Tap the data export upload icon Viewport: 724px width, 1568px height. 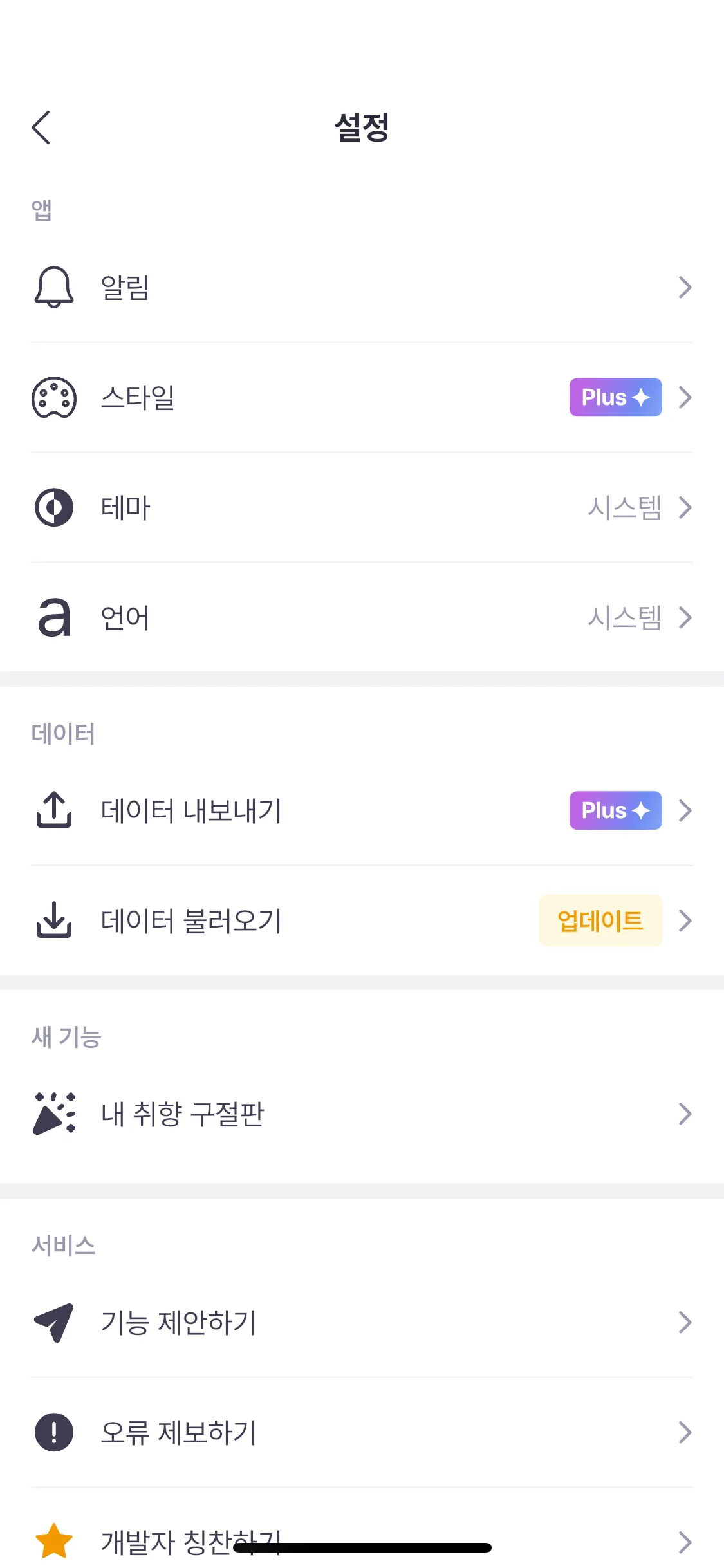tap(54, 810)
